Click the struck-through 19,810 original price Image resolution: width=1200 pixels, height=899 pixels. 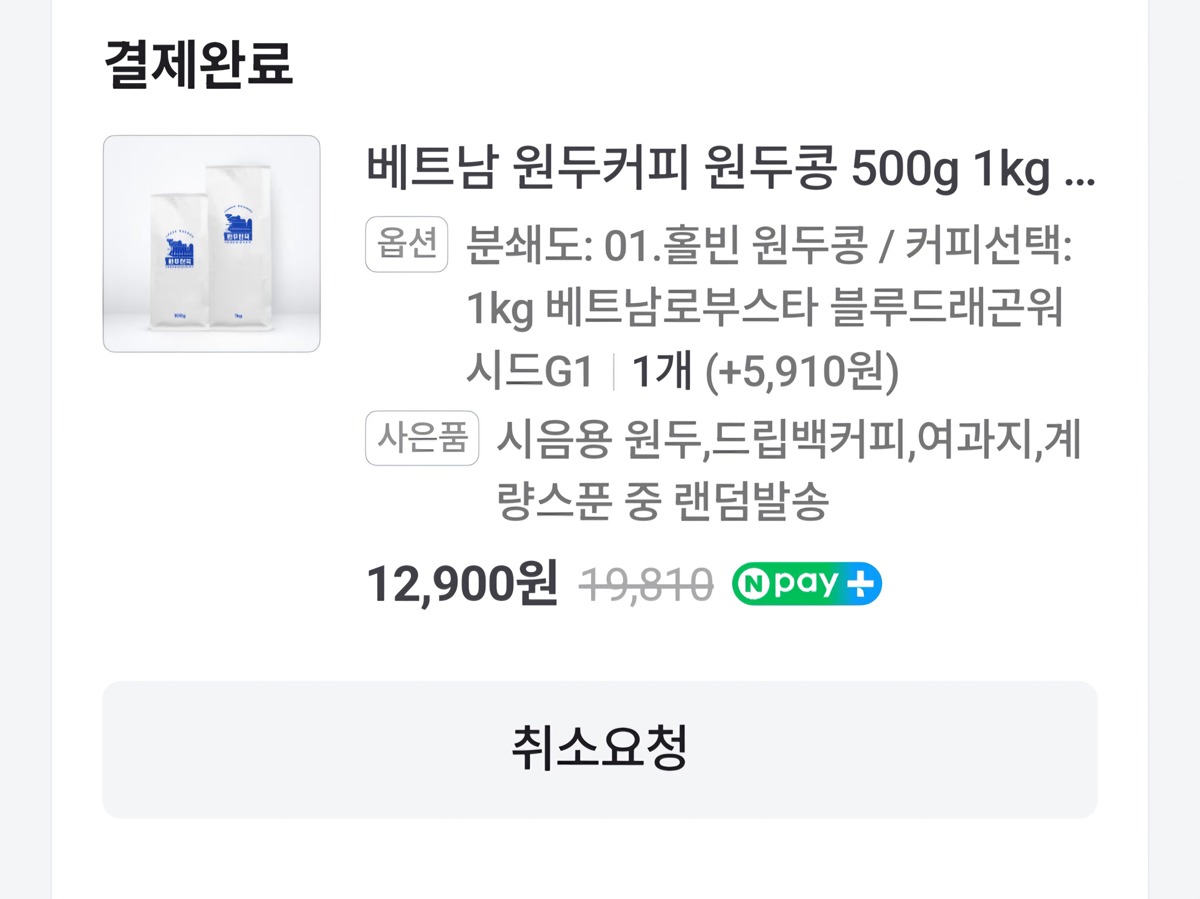[646, 584]
